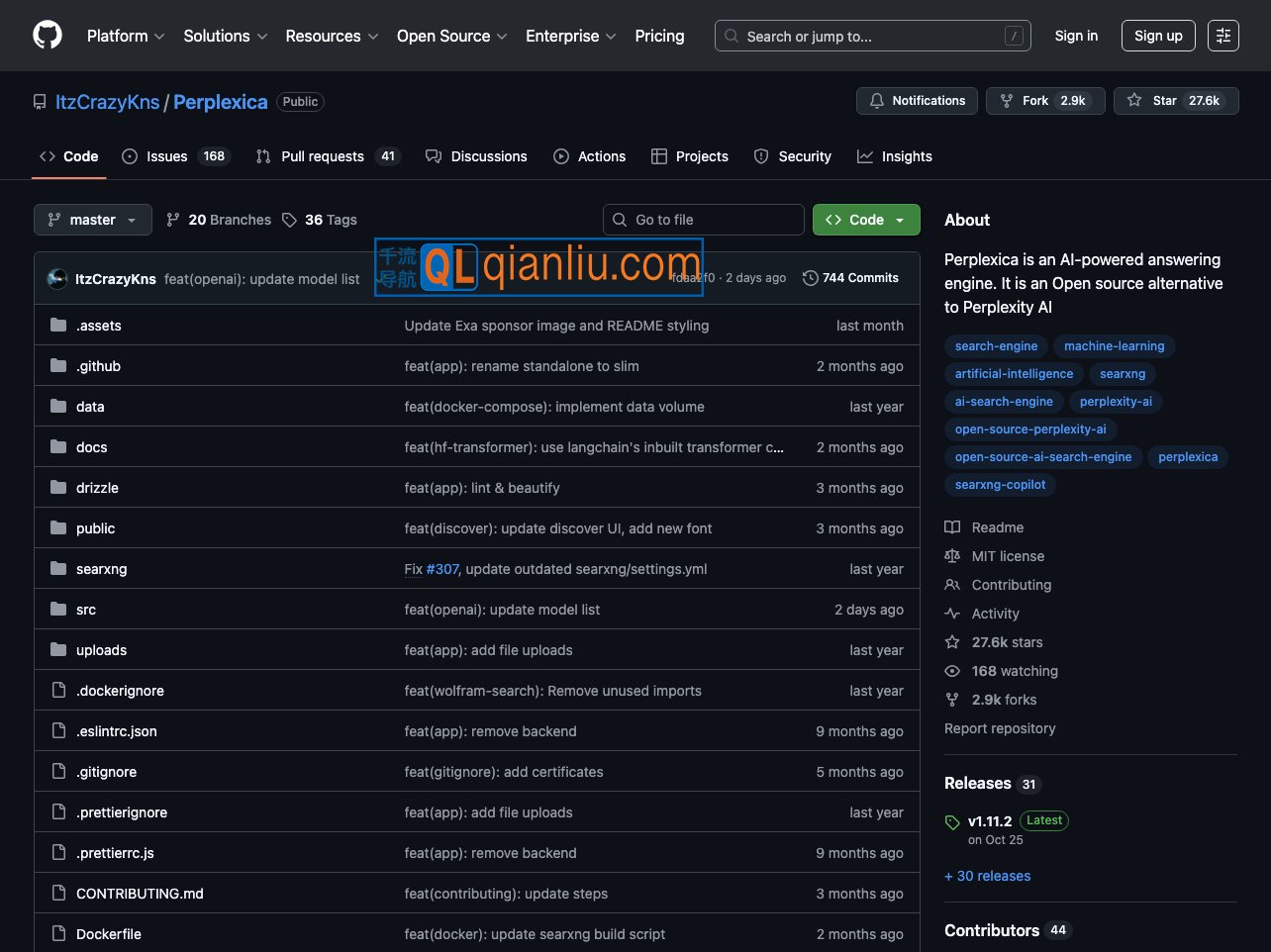Click the Go to file search field

(x=703, y=220)
